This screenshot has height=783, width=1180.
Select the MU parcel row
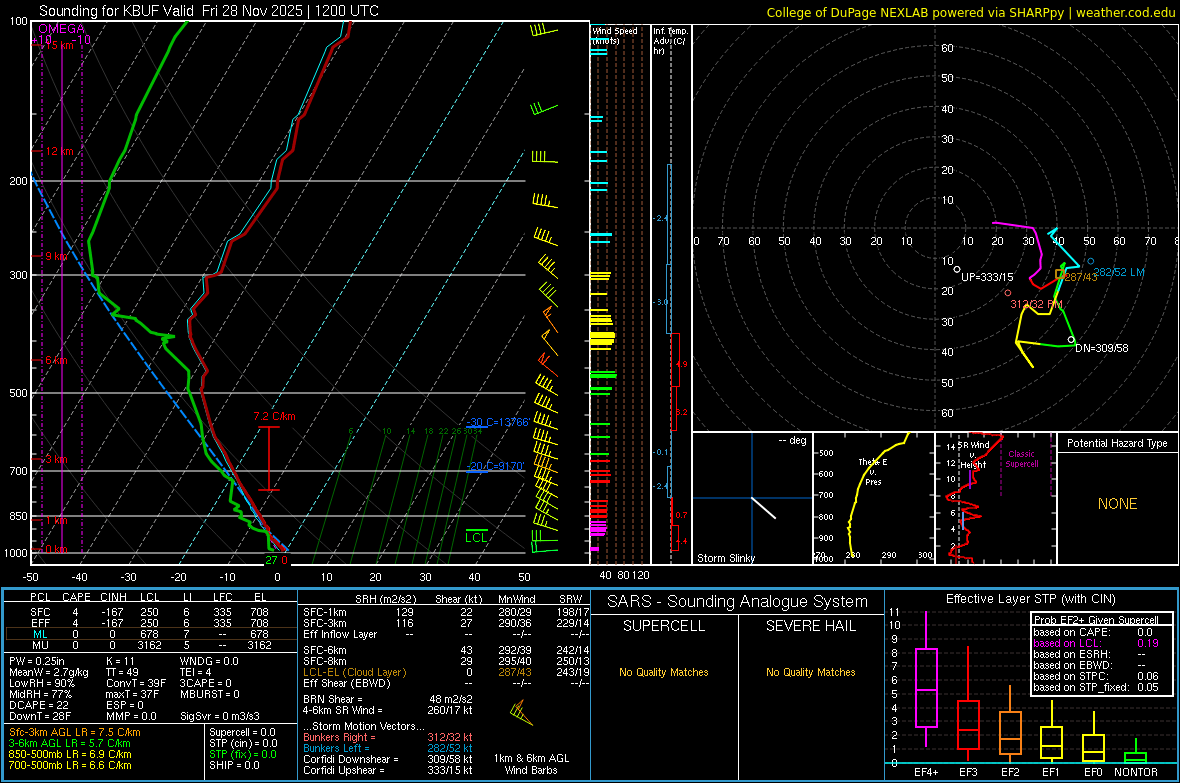pos(150,645)
